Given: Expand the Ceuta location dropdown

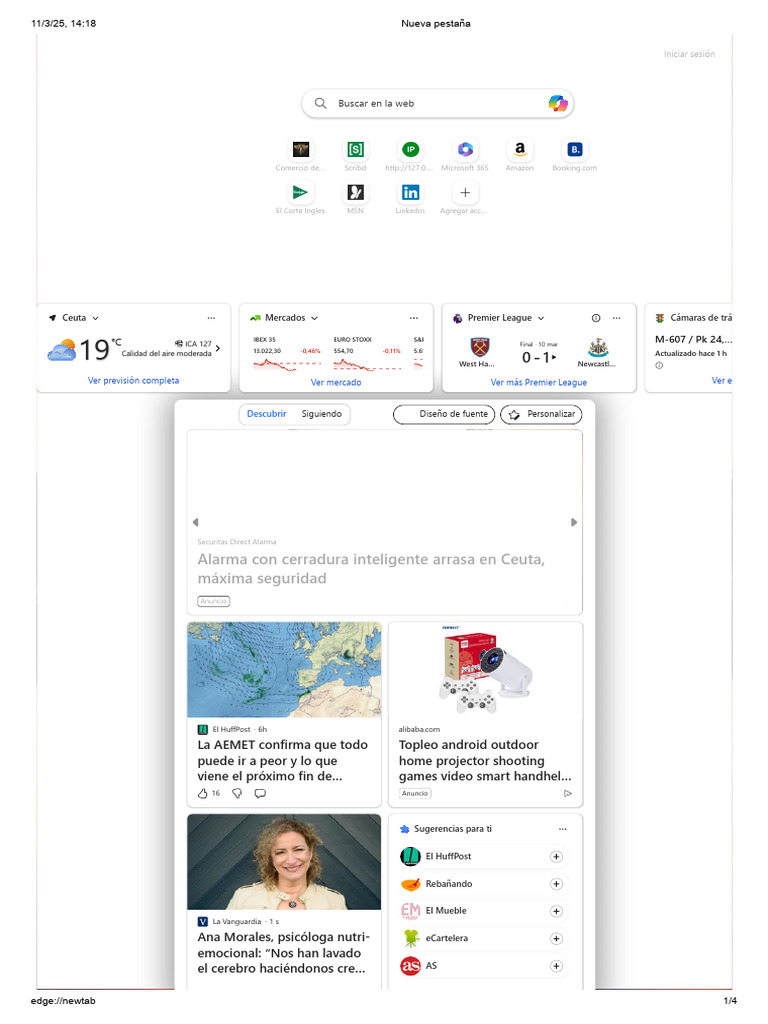Looking at the screenshot, I should point(95,318).
